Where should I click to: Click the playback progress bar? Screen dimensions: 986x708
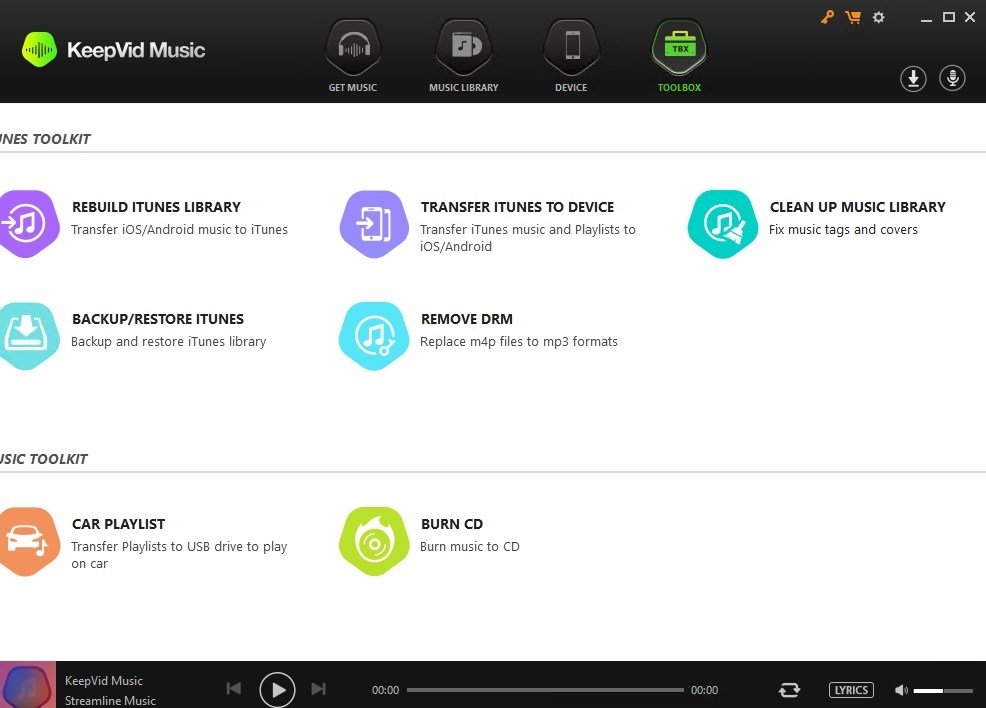(545, 690)
